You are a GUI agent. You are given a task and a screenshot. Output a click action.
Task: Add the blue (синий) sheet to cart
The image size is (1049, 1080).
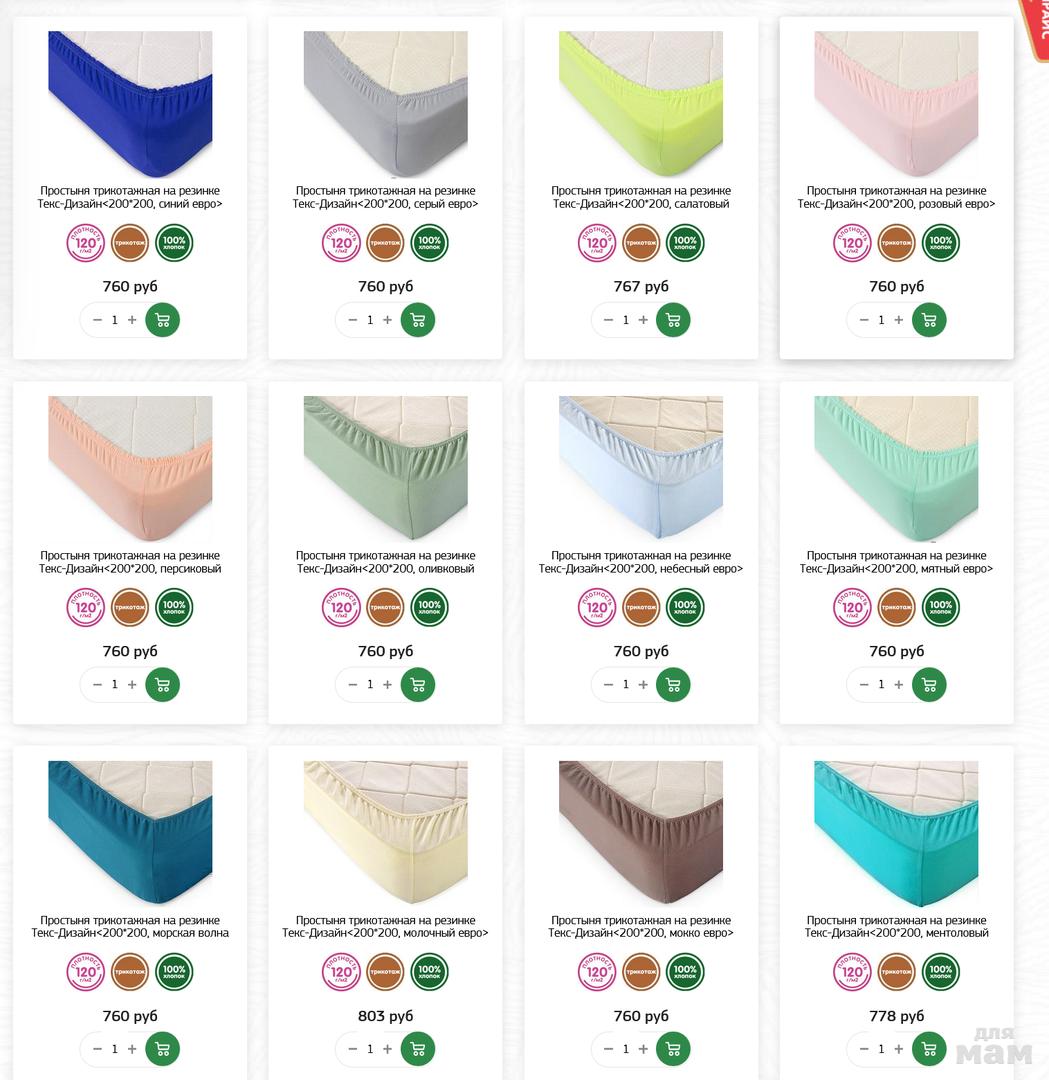[x=163, y=320]
